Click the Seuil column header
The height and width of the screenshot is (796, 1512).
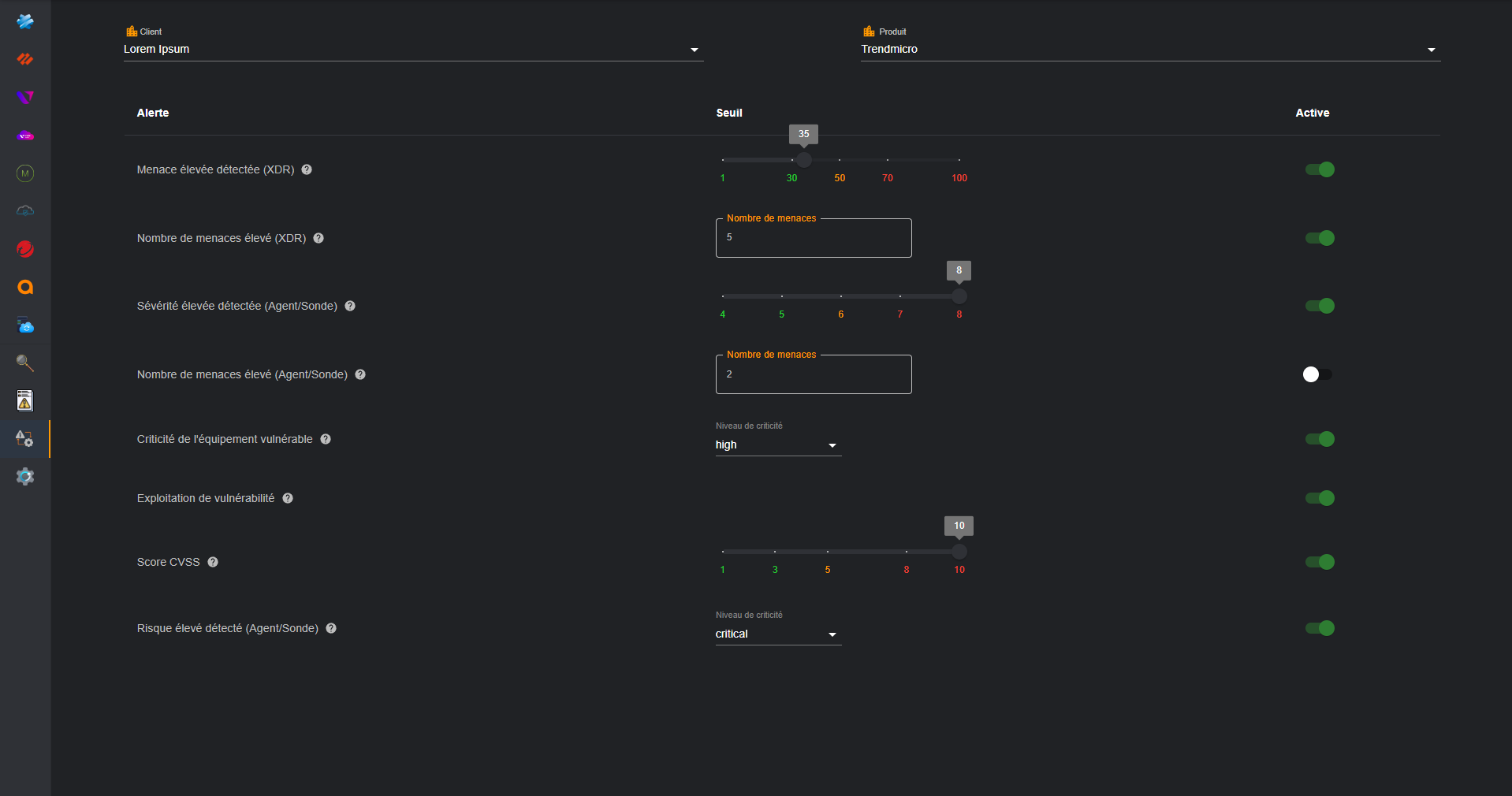[x=729, y=113]
